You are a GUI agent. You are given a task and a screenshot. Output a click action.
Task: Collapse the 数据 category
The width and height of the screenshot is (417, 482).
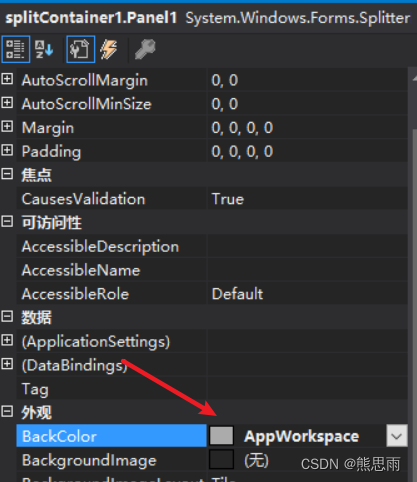7,316
